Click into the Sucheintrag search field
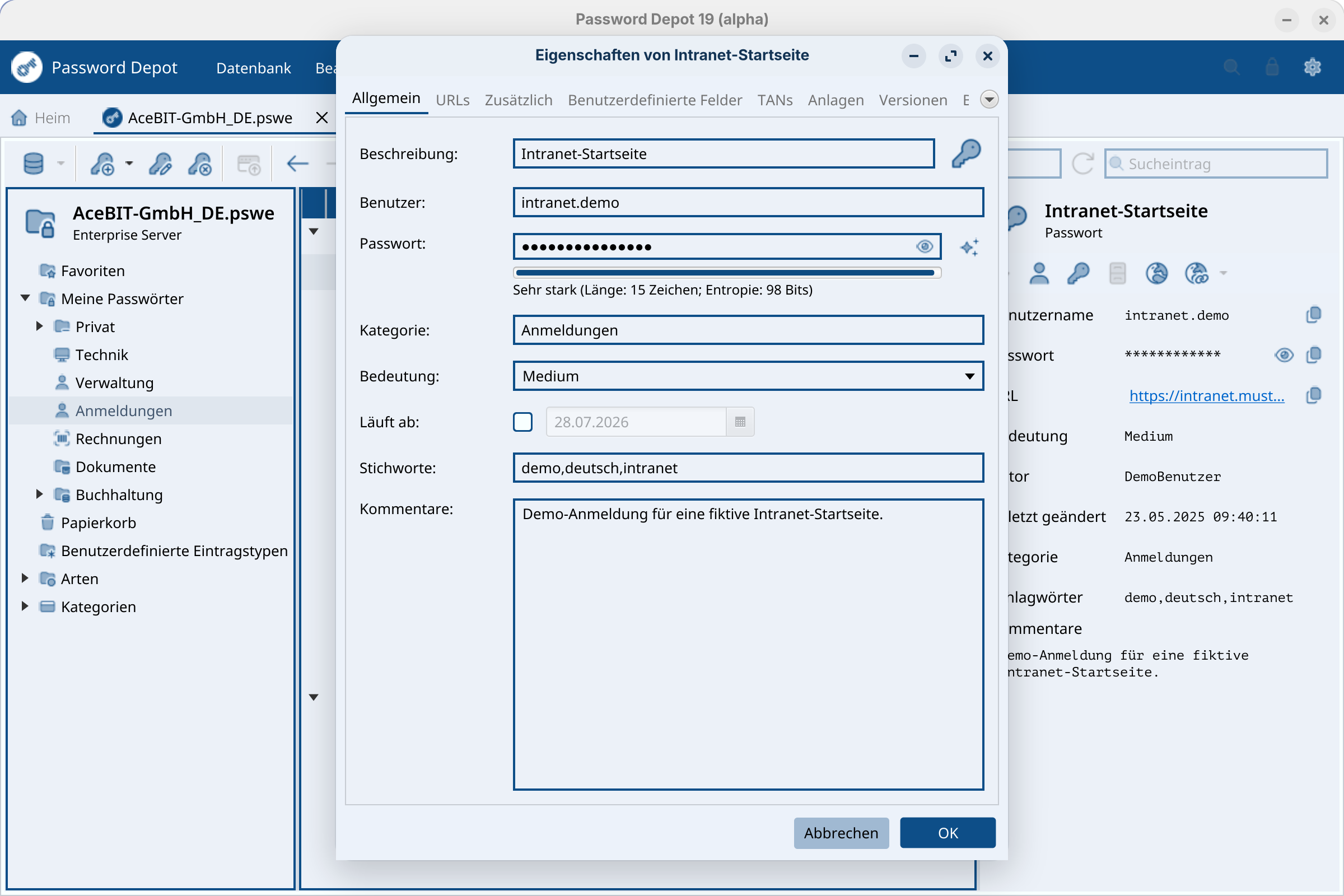Viewport: 1344px width, 896px height. tap(1215, 164)
